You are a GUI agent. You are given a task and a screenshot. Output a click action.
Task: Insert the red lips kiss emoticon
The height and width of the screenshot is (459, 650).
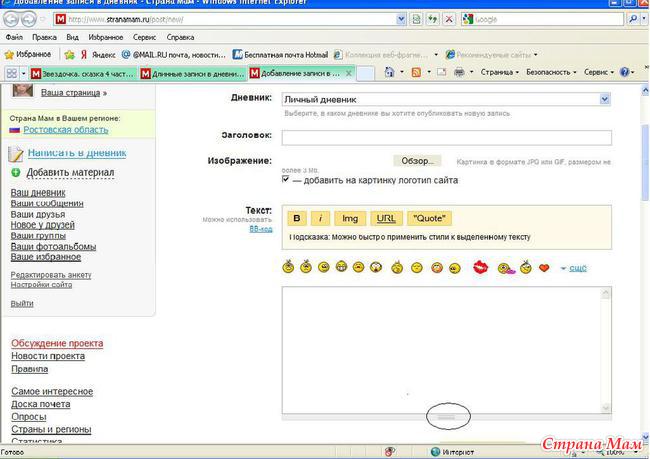click(x=481, y=268)
